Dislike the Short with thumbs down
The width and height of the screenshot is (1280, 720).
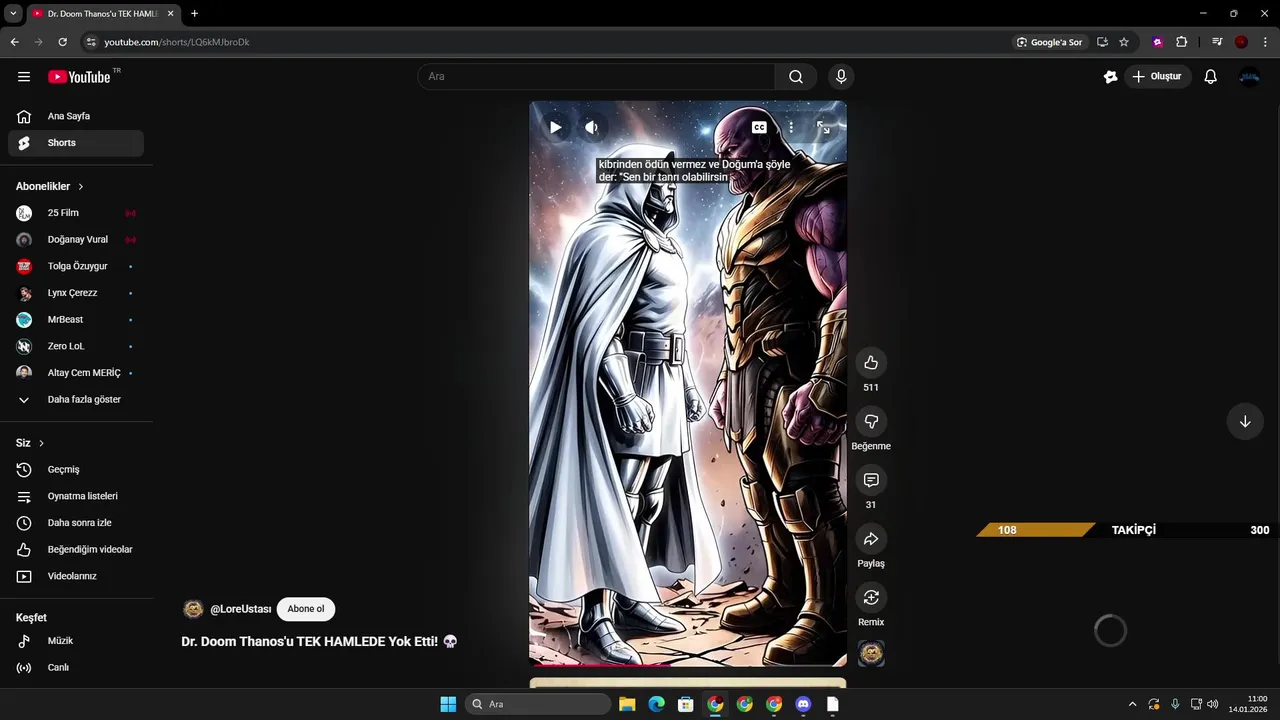pos(871,422)
